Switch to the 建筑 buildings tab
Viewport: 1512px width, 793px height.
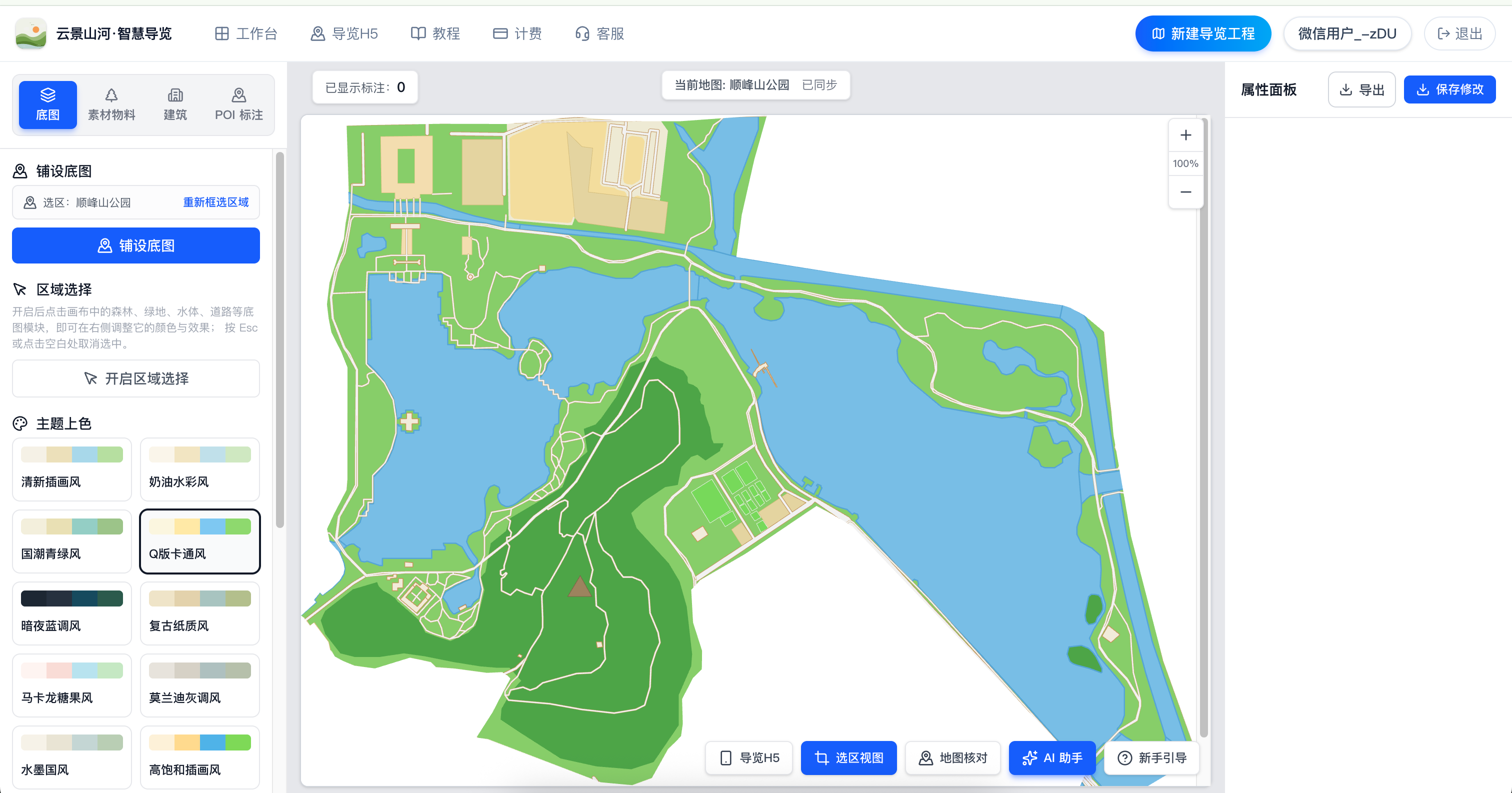pos(175,104)
